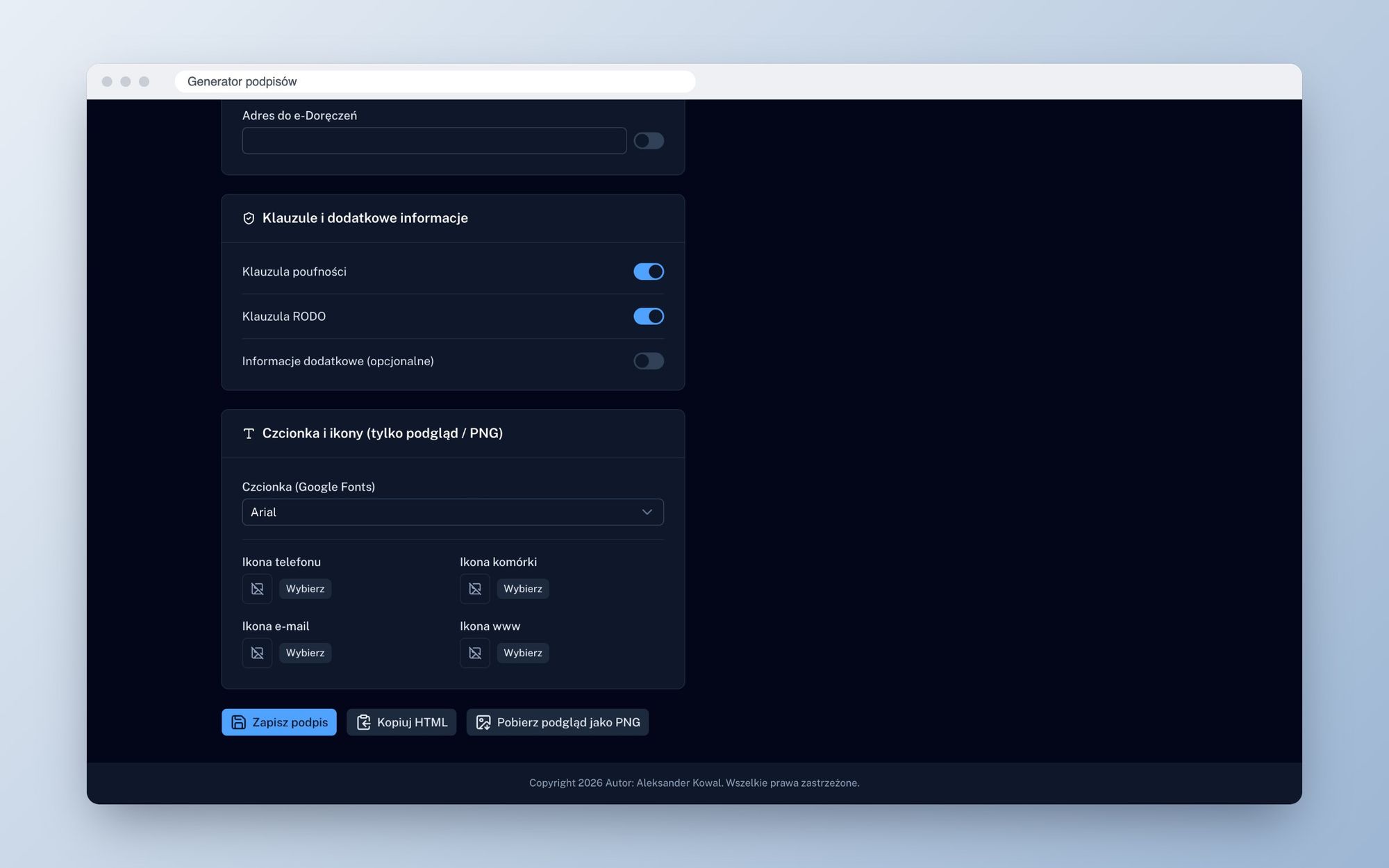Click the Ikona www empty image placeholder

pos(475,653)
